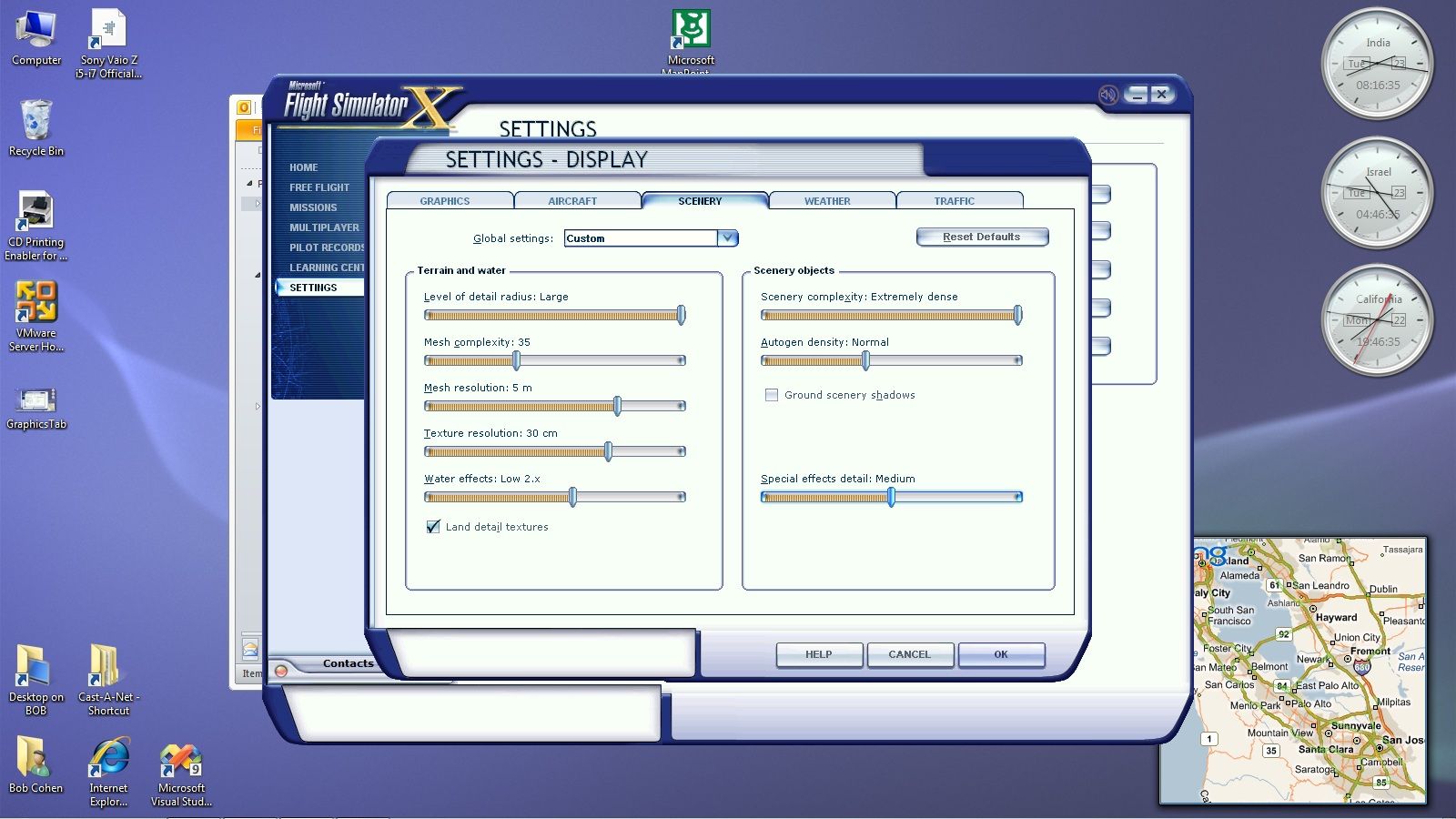Click the Water effects slider handle

coord(572,497)
